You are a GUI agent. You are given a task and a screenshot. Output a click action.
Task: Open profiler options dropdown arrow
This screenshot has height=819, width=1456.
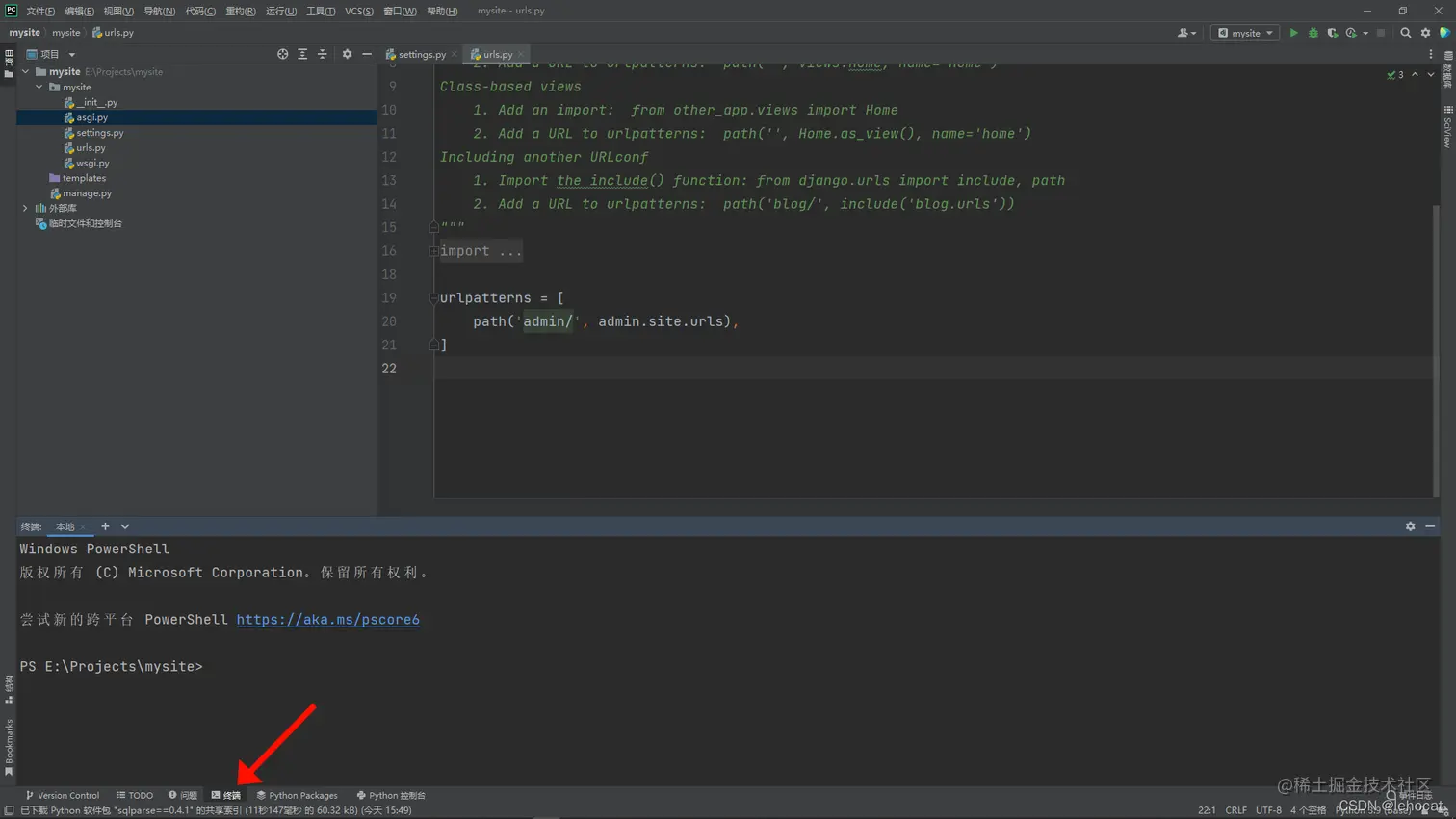(1365, 33)
